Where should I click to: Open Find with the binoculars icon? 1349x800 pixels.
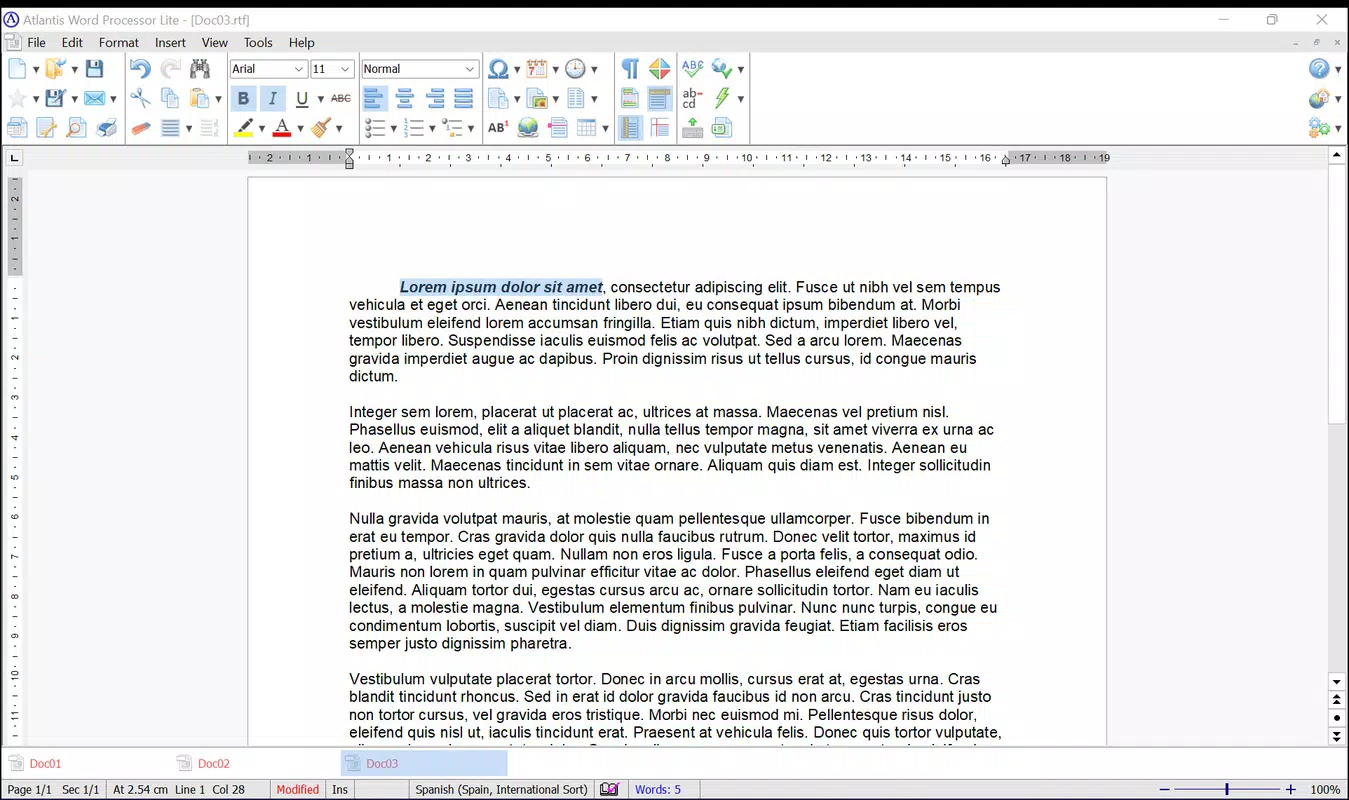(200, 69)
